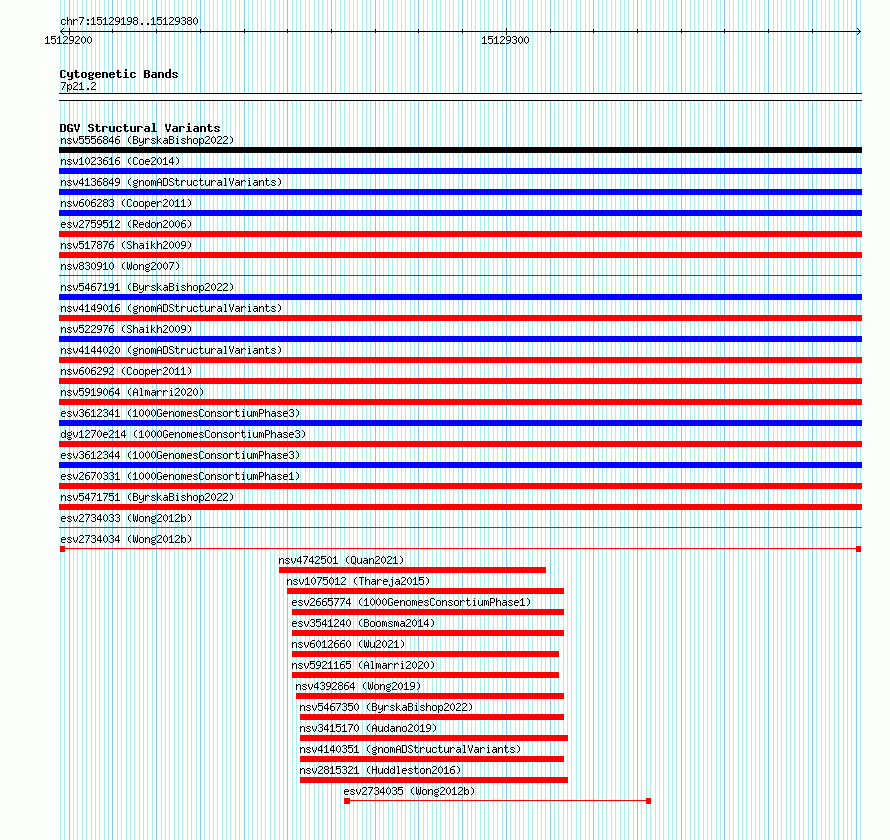Click the DGV Structural Variants track title
This screenshot has width=890, height=840.
click(x=140, y=128)
